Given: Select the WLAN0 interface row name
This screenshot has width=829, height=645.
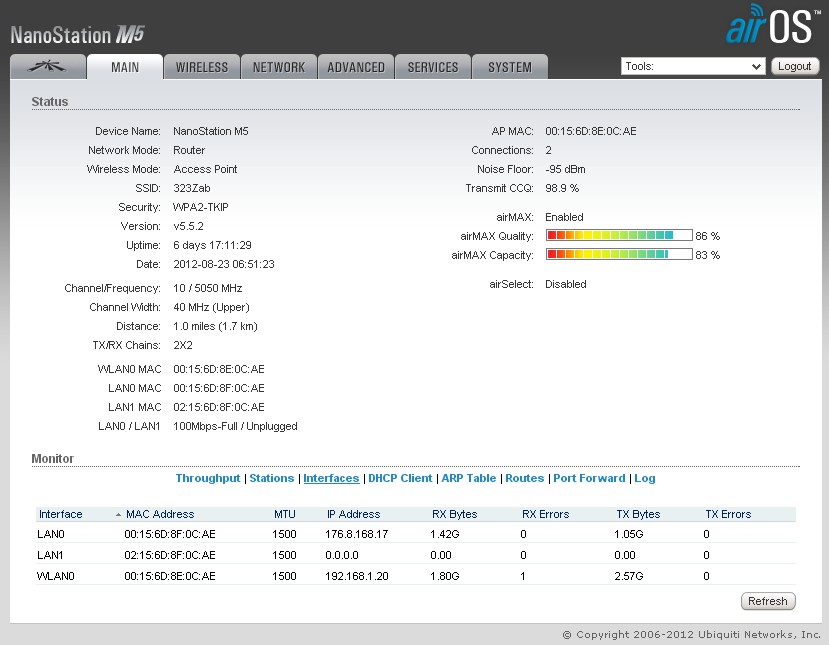Looking at the screenshot, I should 56,576.
